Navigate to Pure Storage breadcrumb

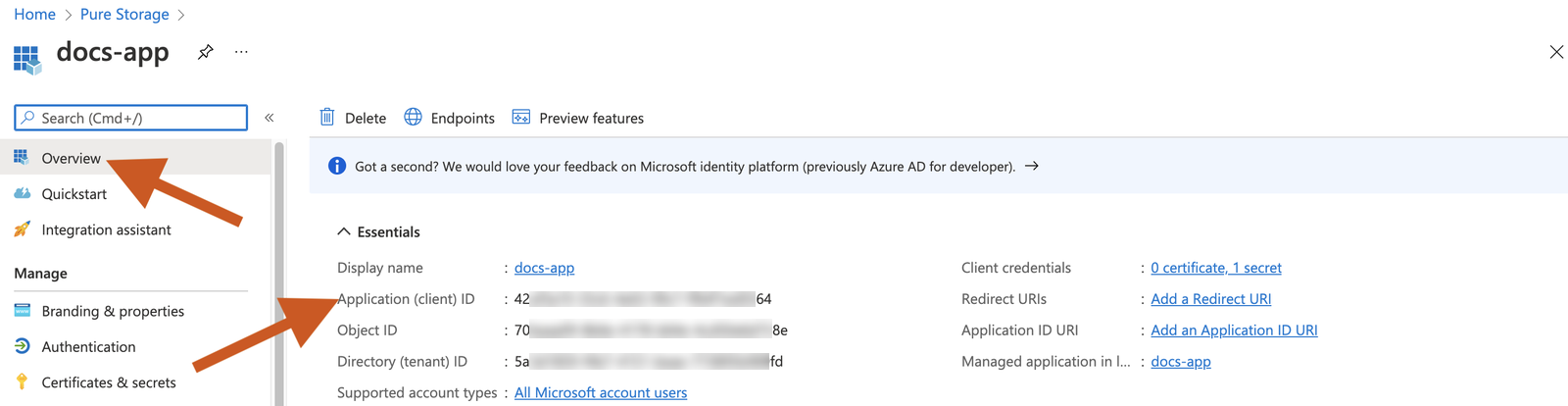point(124,14)
